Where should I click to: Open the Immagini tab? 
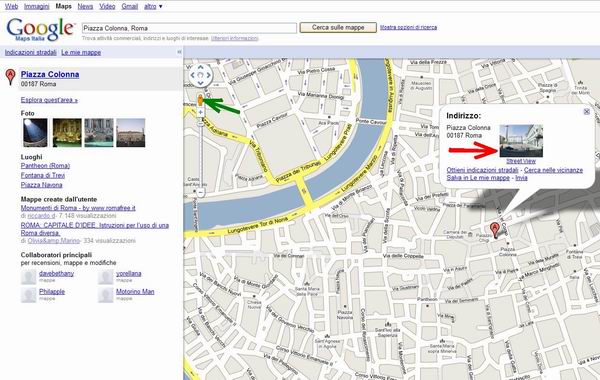click(36, 7)
